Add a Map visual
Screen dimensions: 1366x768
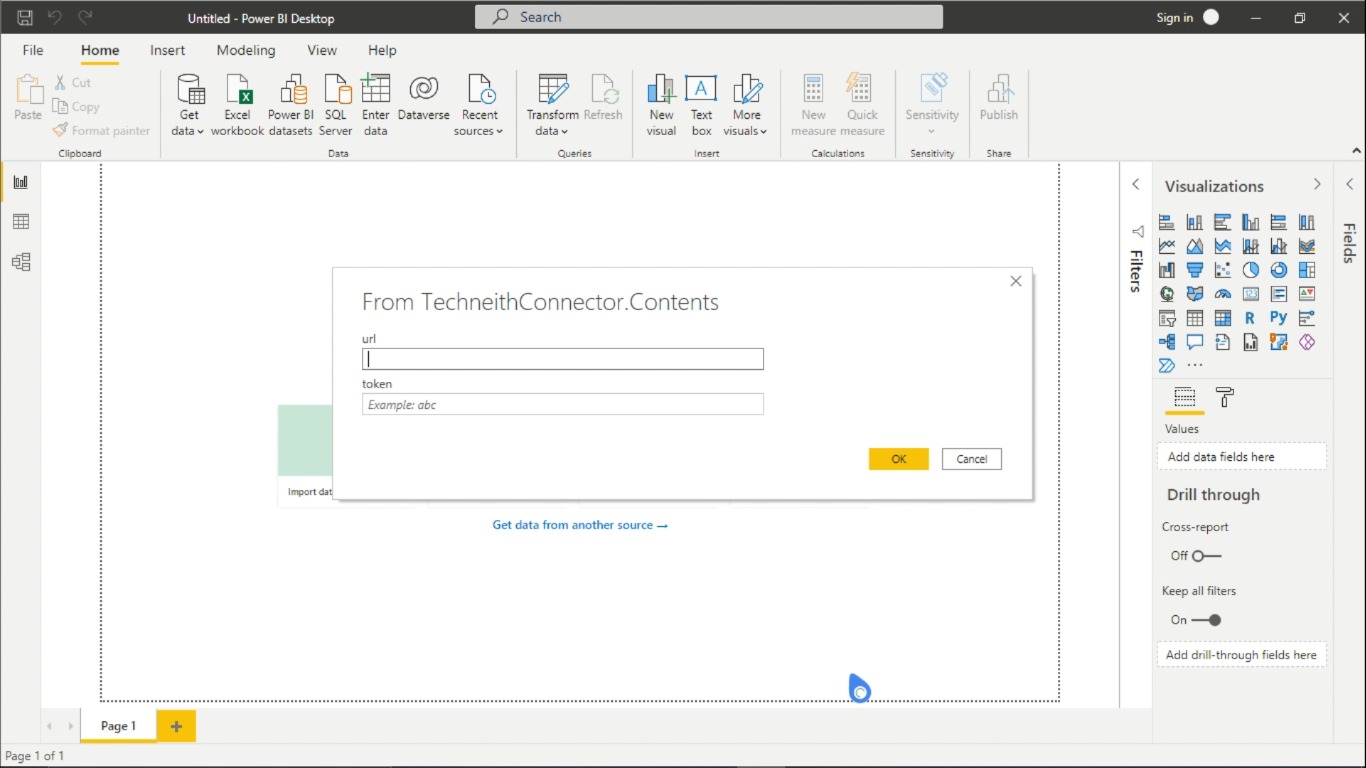(1167, 294)
